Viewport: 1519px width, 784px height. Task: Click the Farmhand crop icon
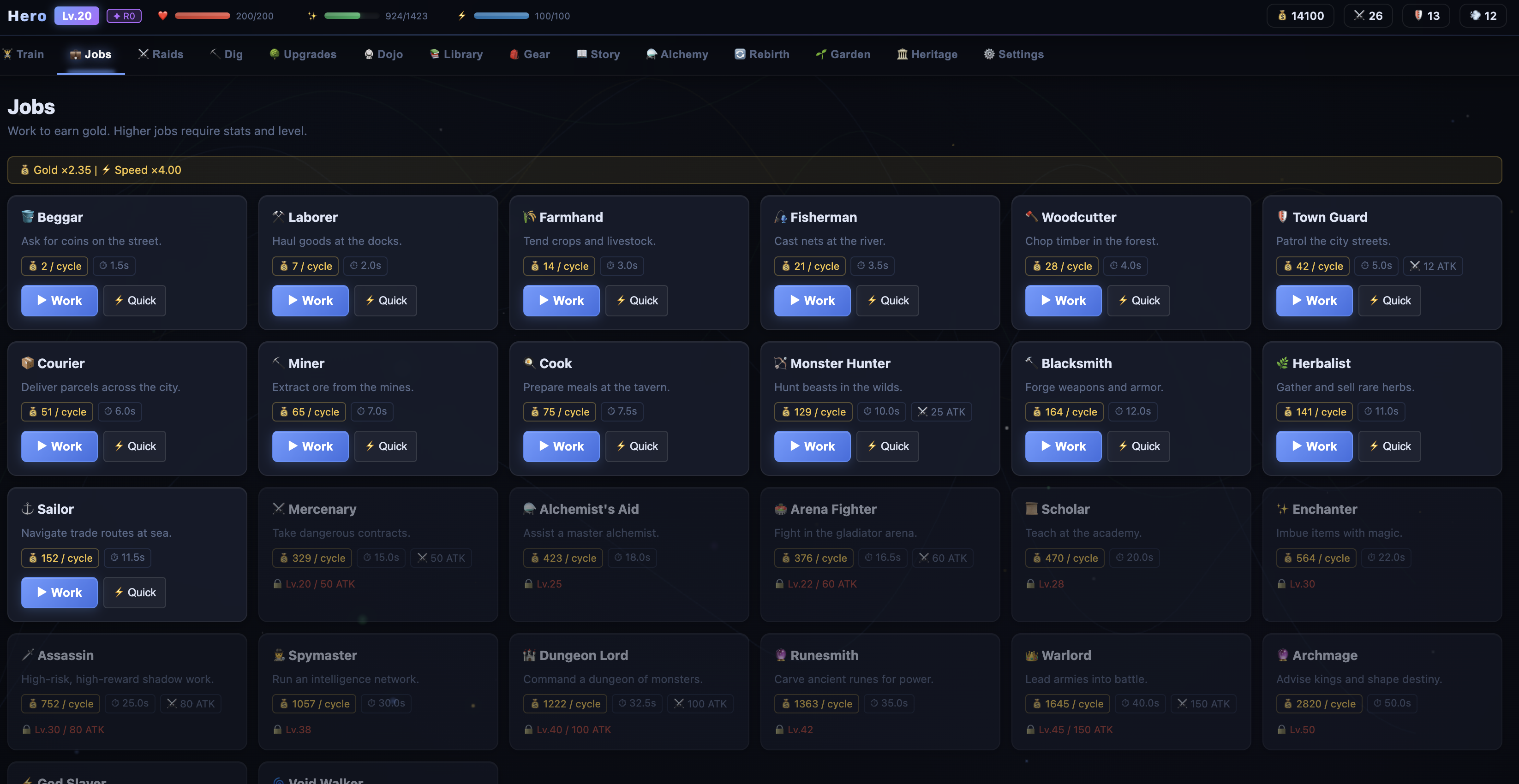530,216
